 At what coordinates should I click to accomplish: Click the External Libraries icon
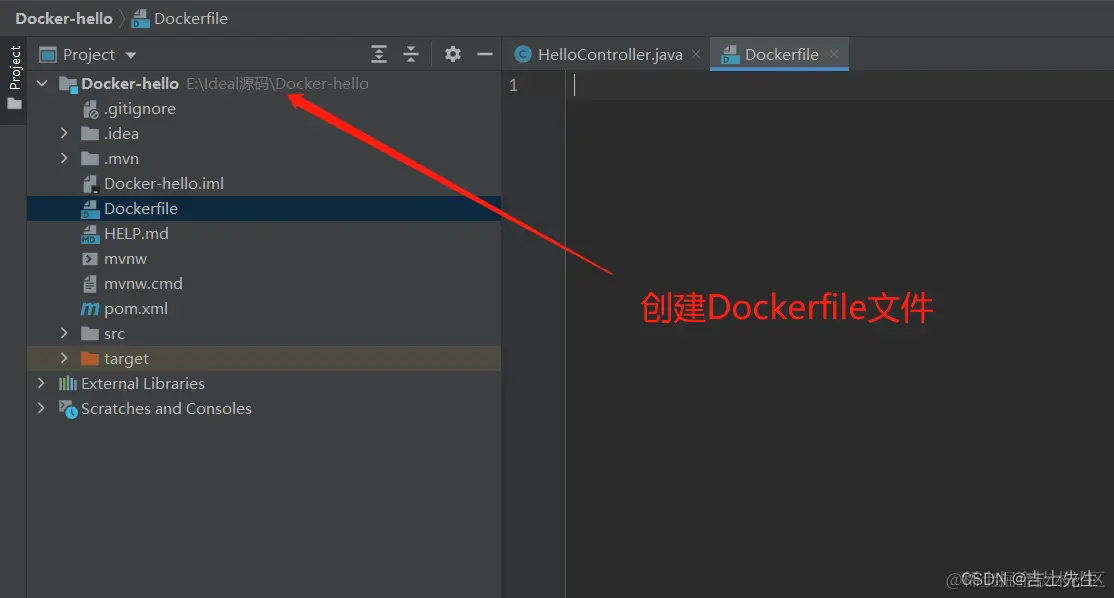(x=67, y=384)
